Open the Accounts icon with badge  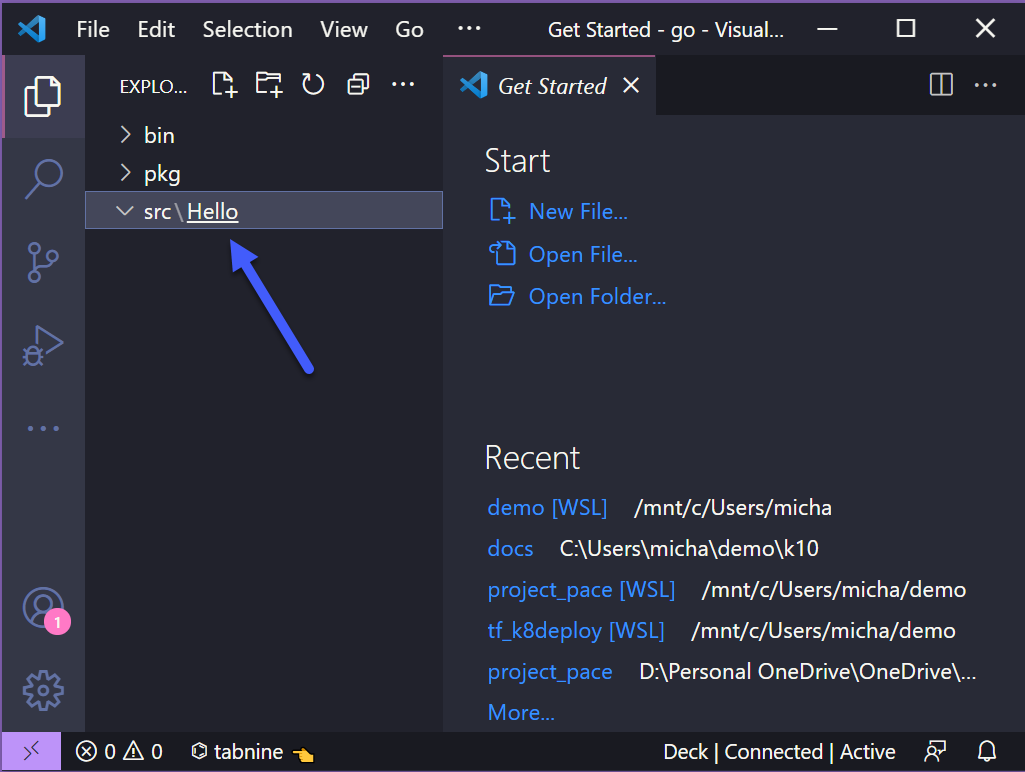pos(43,607)
